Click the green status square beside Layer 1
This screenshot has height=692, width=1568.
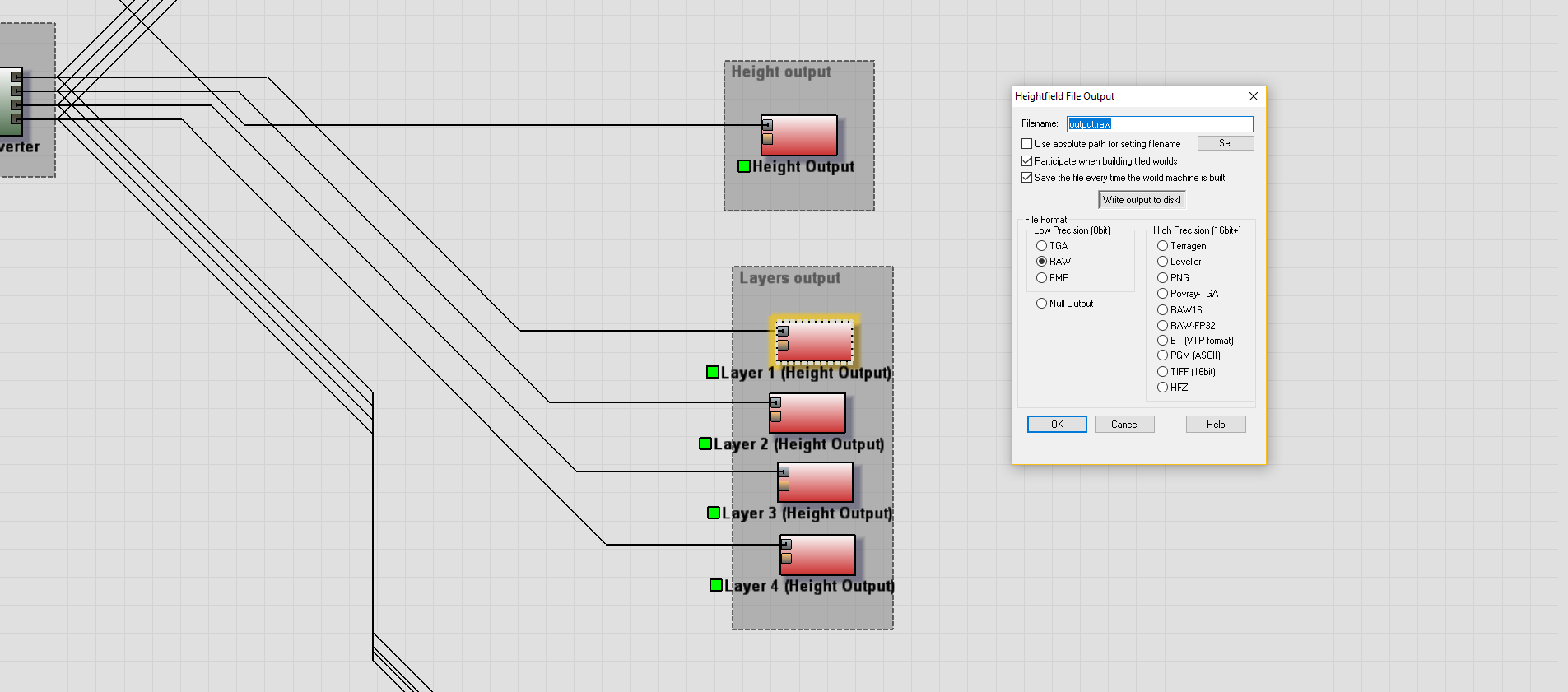(x=713, y=372)
